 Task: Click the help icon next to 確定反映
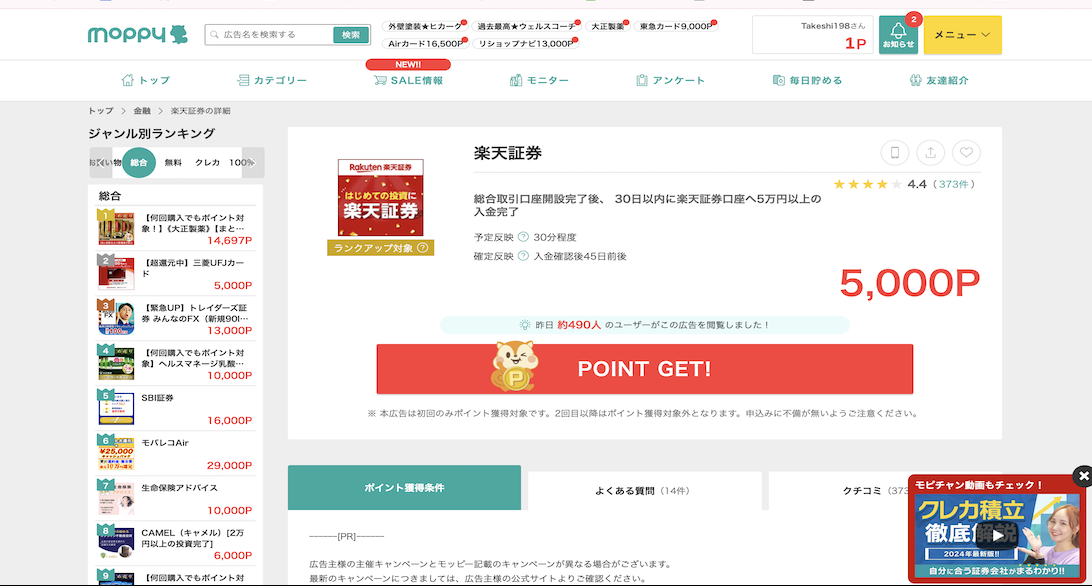coord(523,257)
